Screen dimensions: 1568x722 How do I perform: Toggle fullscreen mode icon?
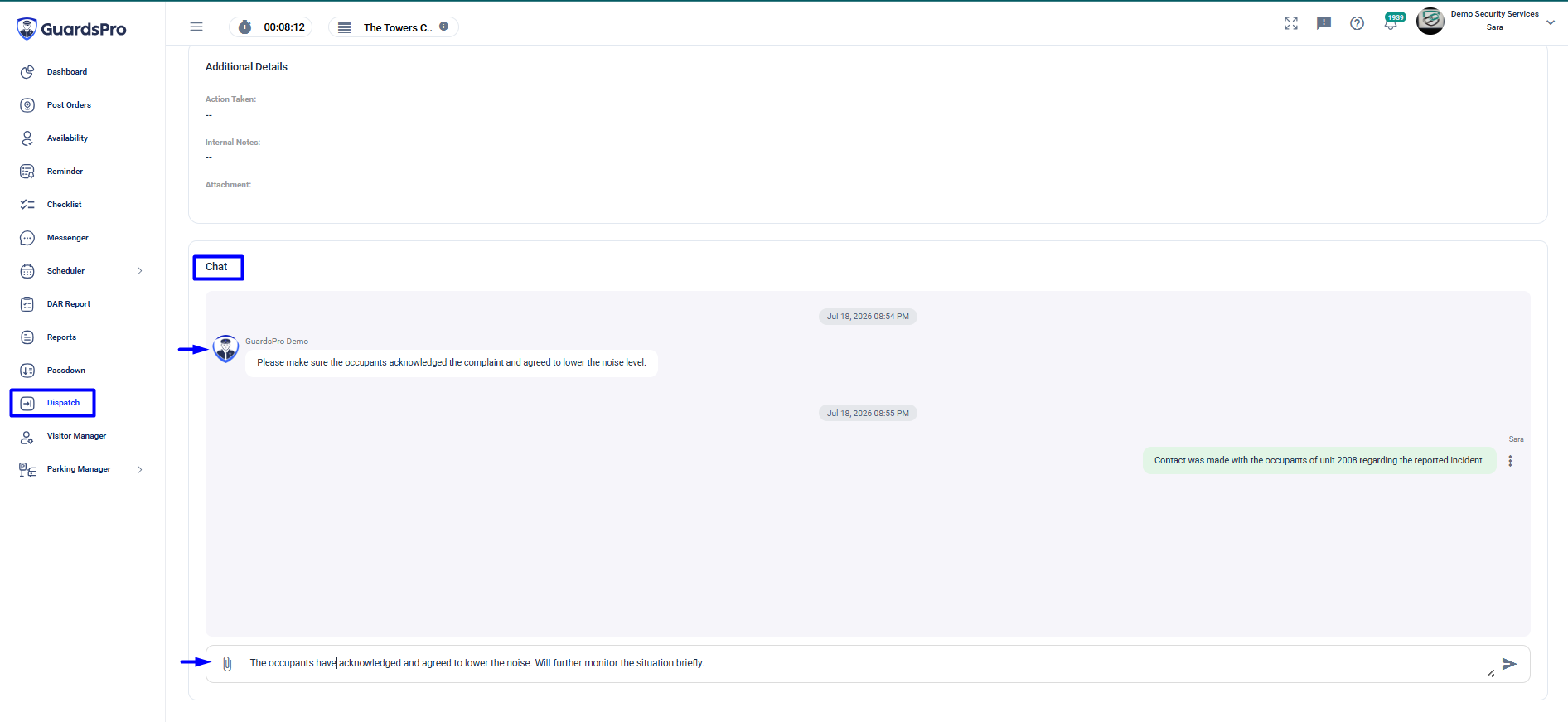[x=1291, y=23]
